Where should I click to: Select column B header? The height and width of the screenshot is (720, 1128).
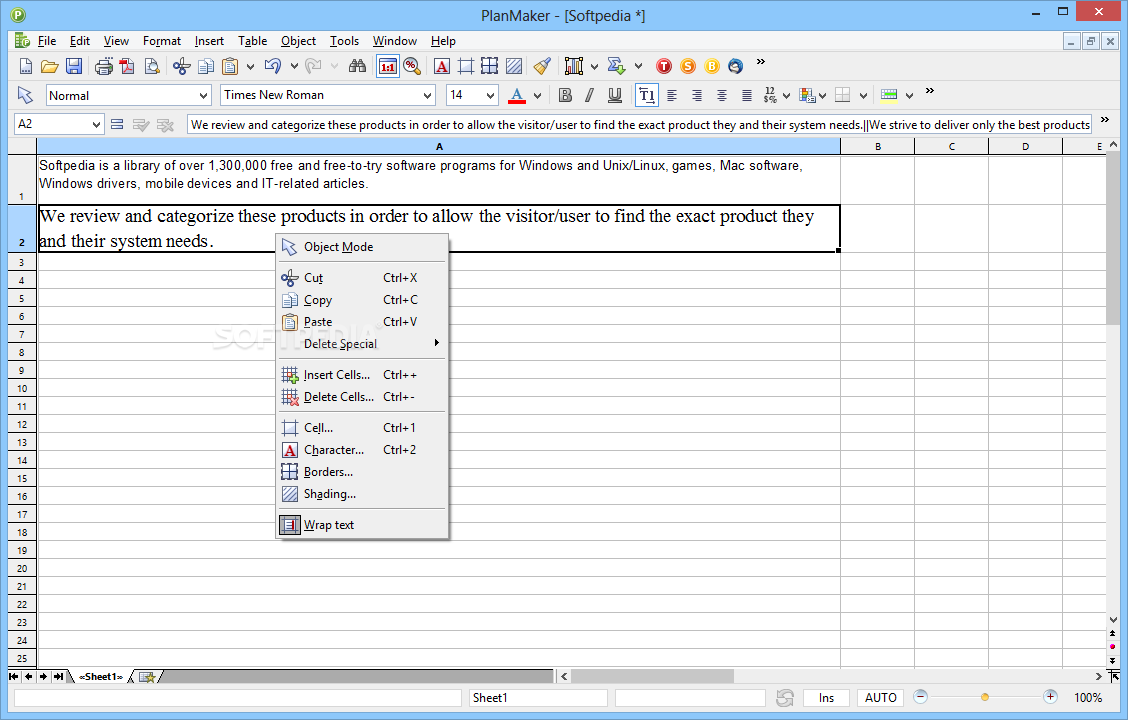[878, 147]
